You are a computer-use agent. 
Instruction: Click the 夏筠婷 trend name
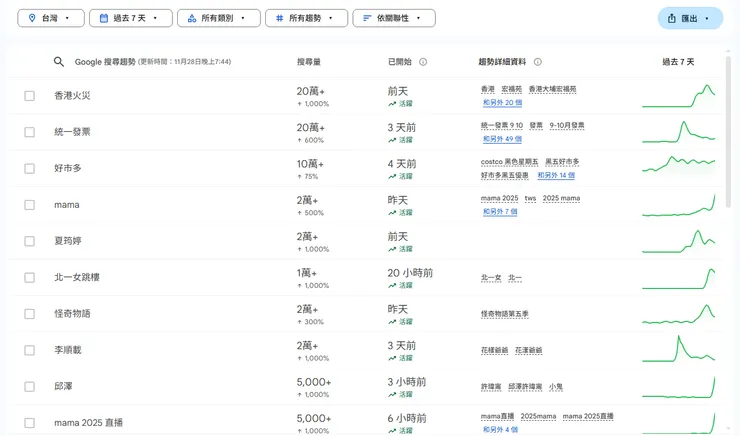click(68, 241)
